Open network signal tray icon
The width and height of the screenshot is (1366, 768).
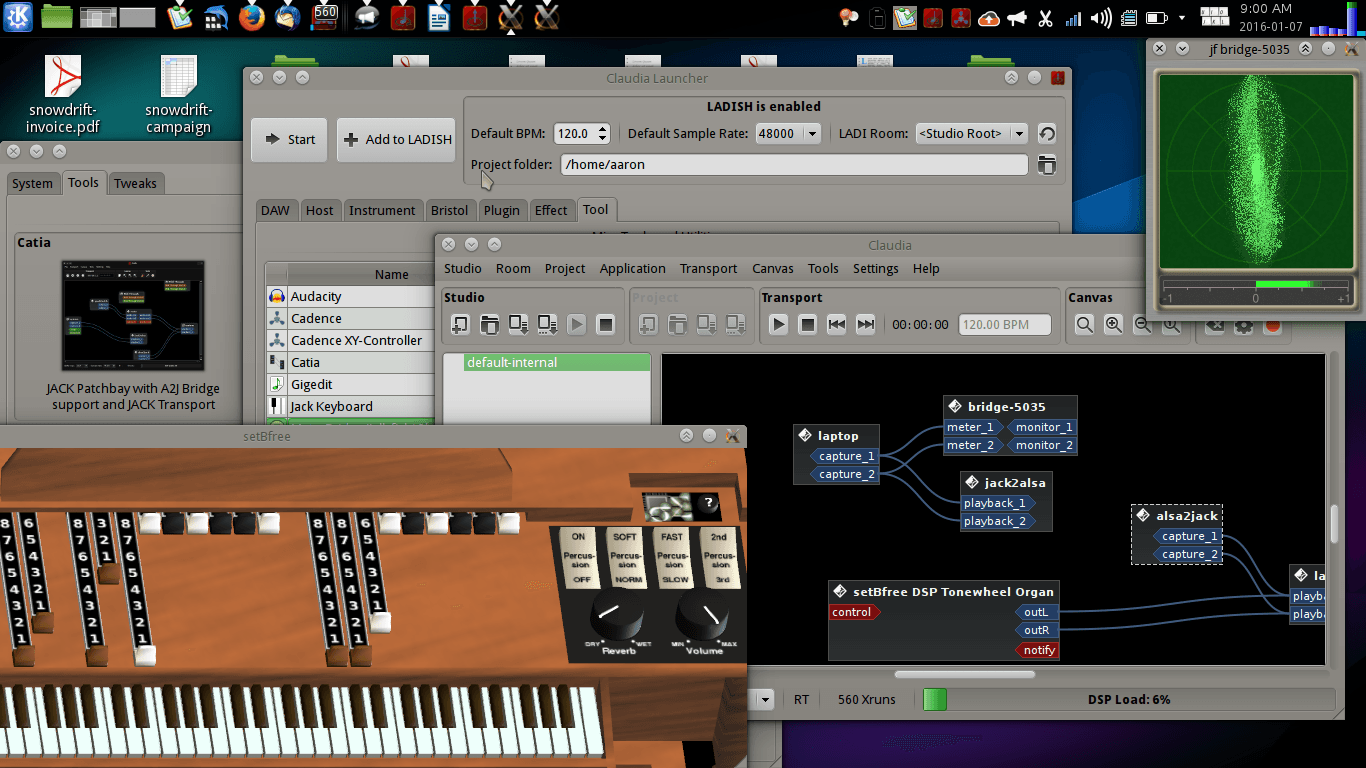1073,18
